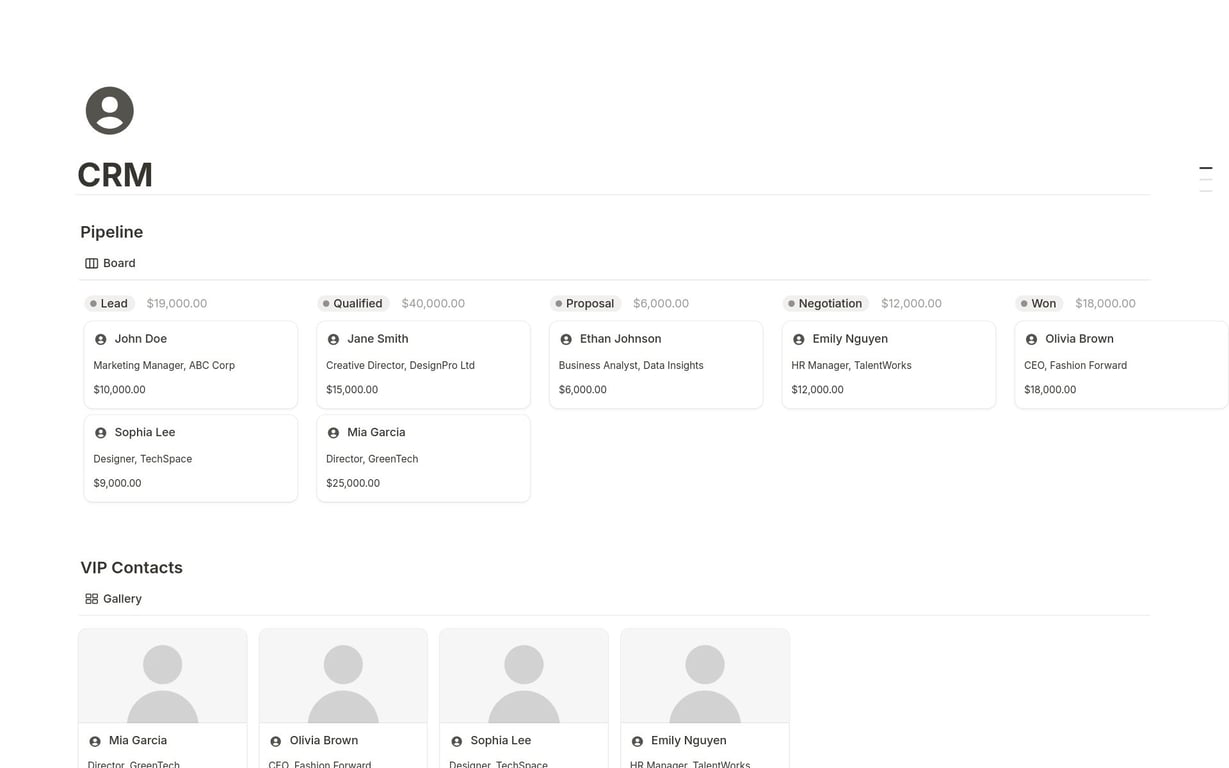Click Jane Smith's contact icon
The width and height of the screenshot is (1229, 768).
pos(333,339)
